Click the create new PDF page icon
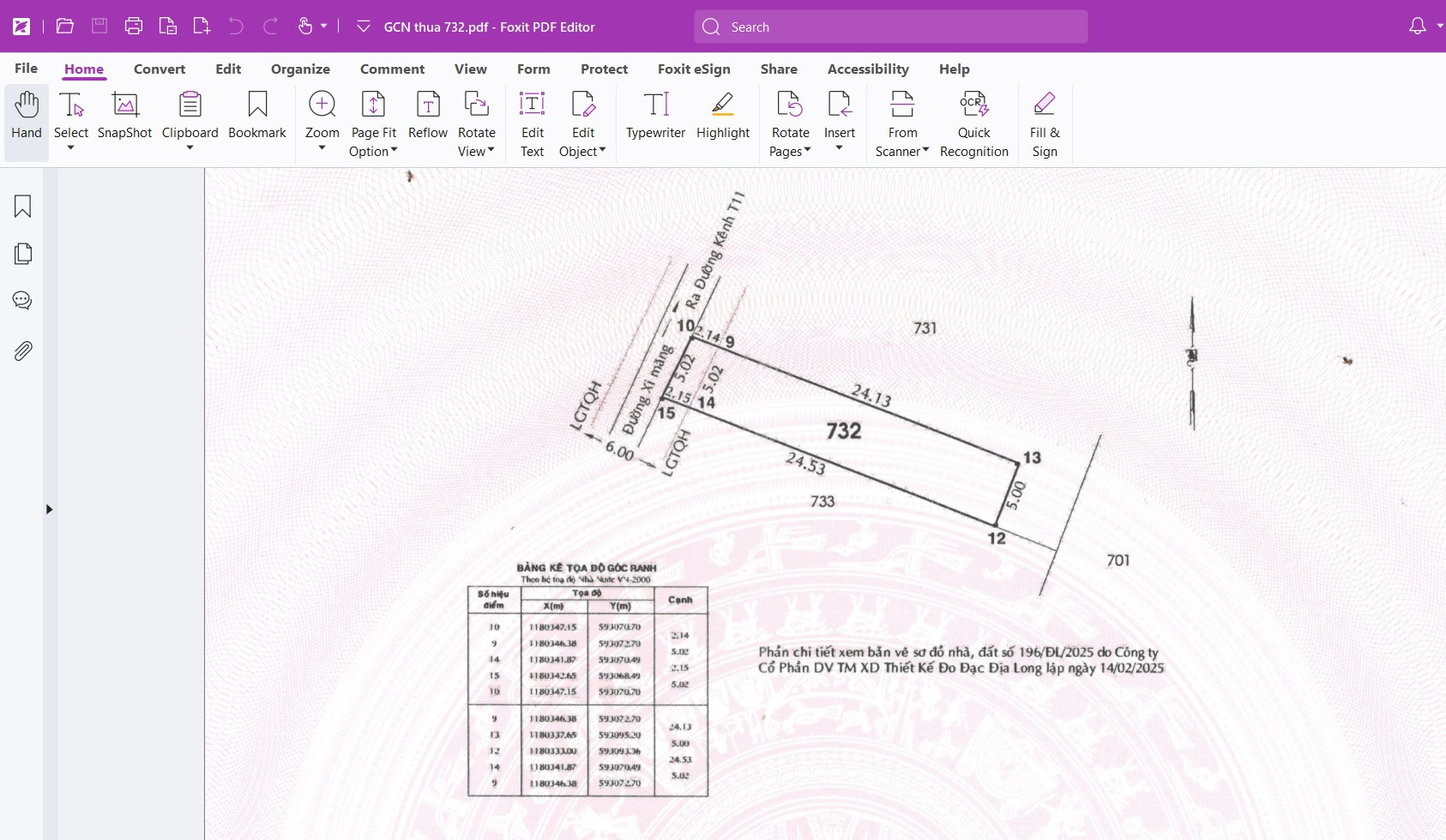The width and height of the screenshot is (1446, 840). point(202,27)
